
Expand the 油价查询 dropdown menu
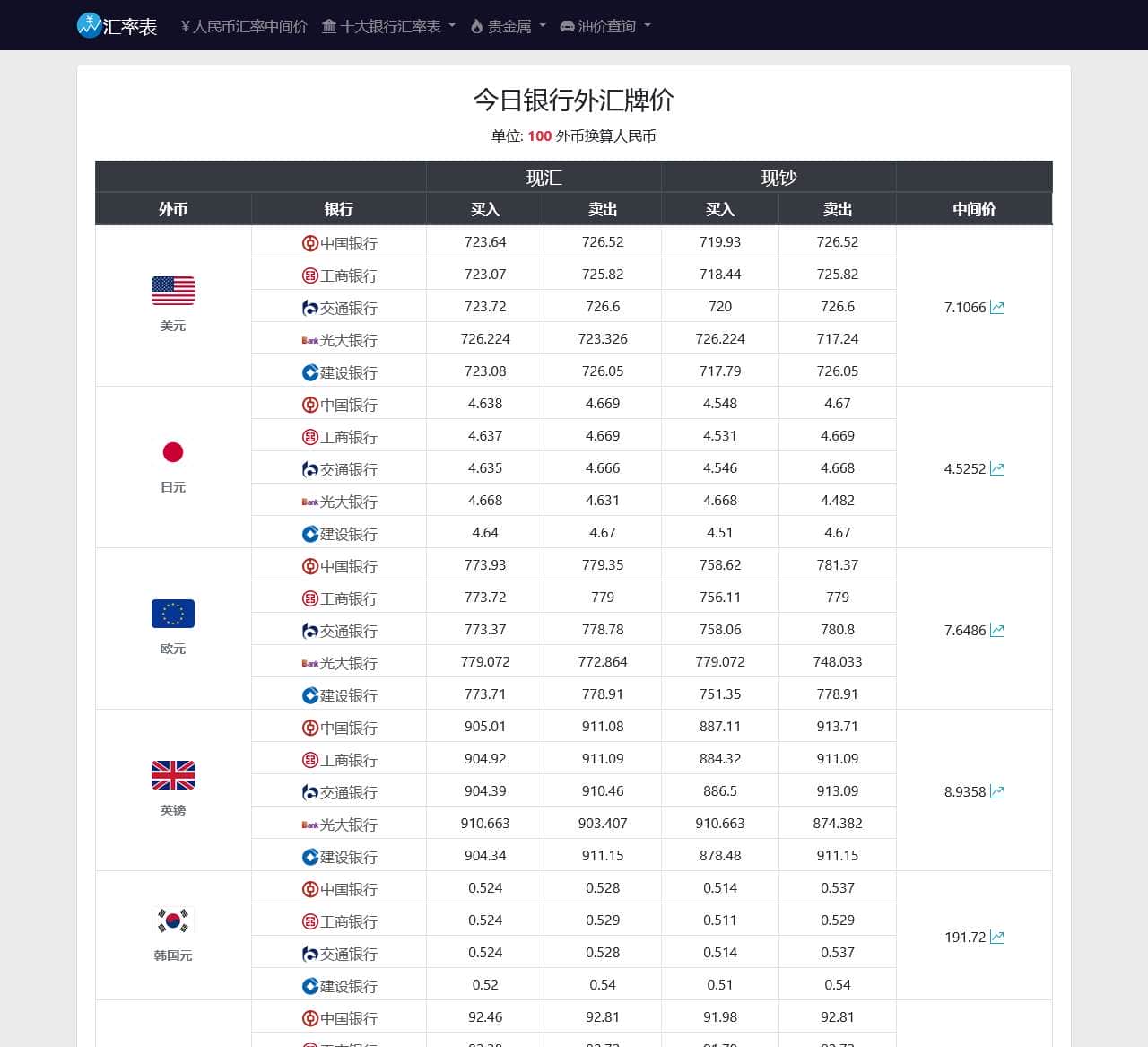605,26
